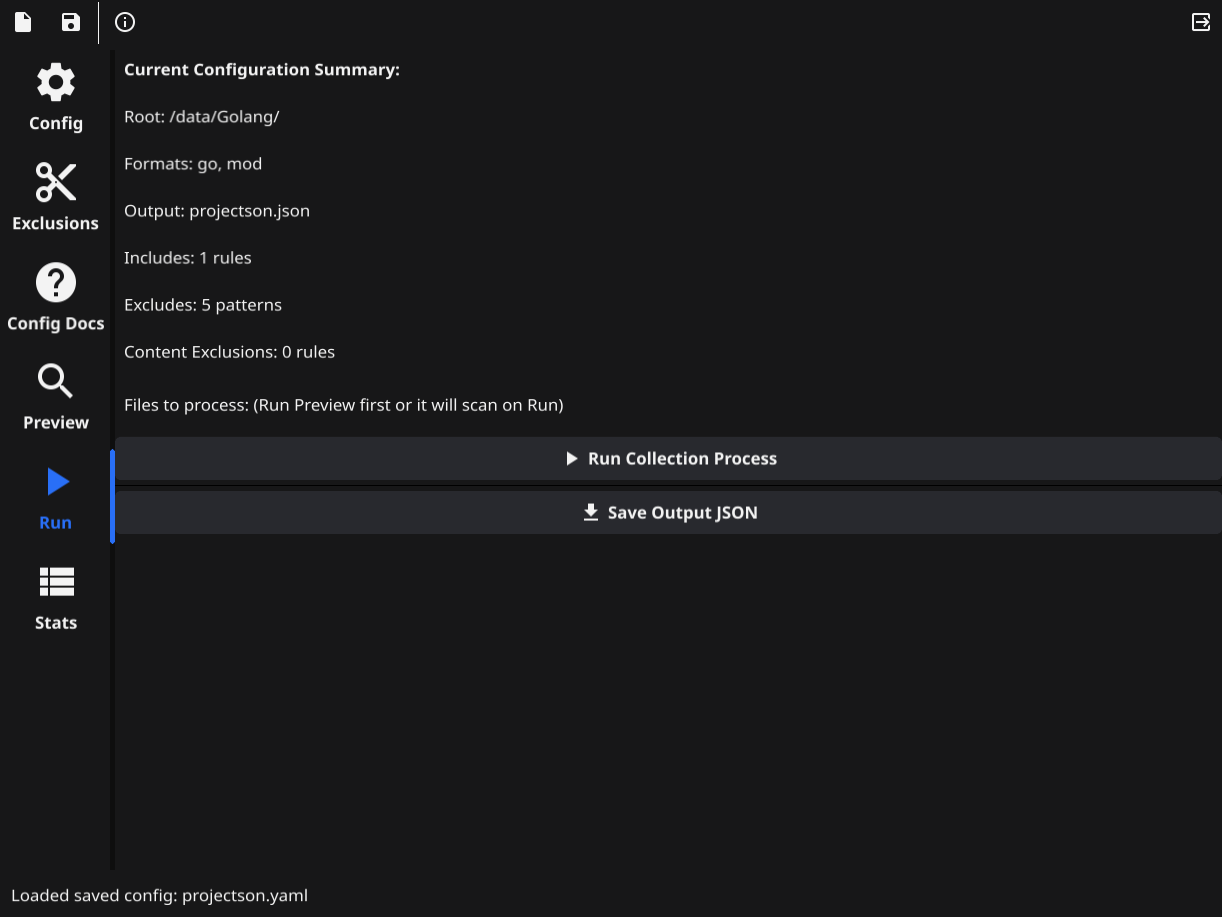Switch to the Stats tab
The image size is (1222, 917).
[56, 597]
